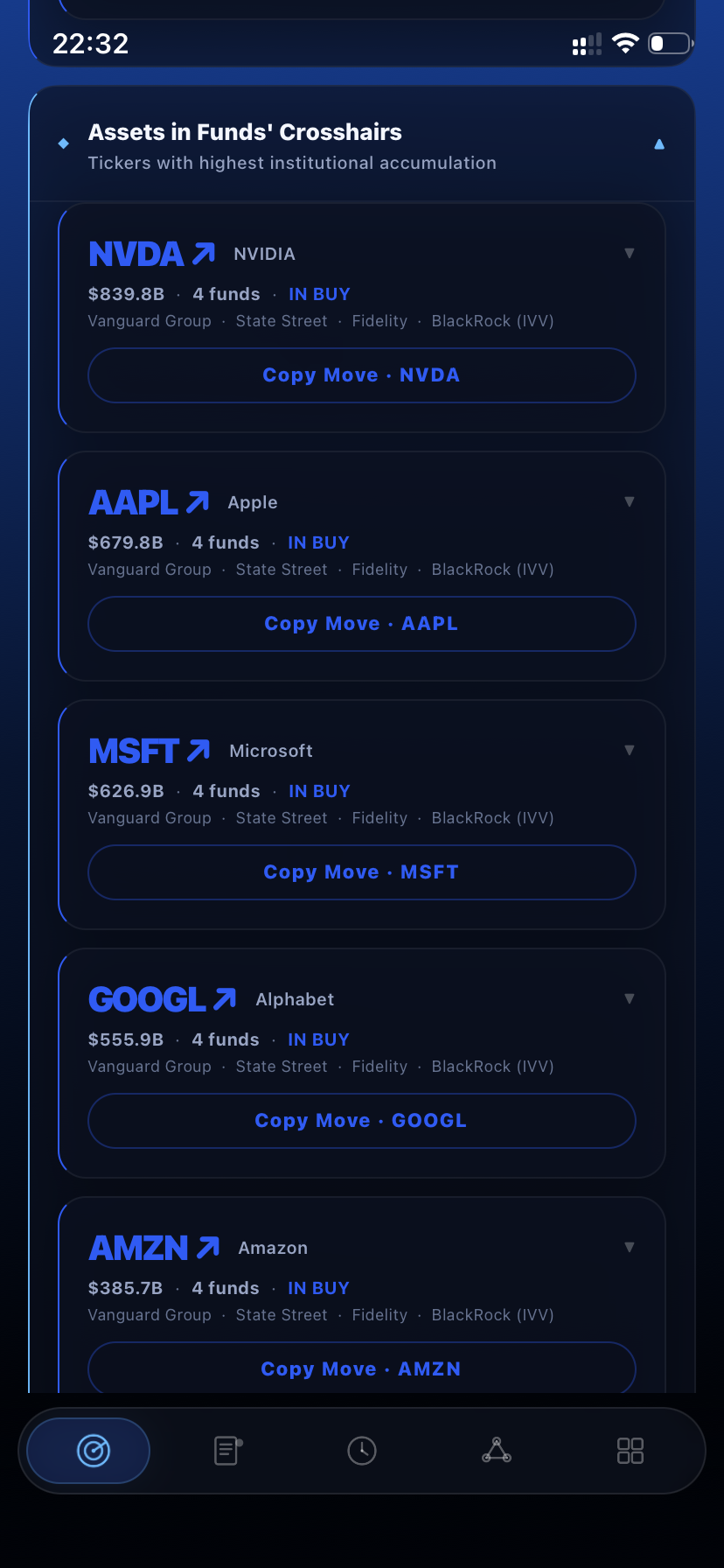Screen dimensions: 724x1568
Task: Open the radar target tab in bottom bar
Action: 93,1450
